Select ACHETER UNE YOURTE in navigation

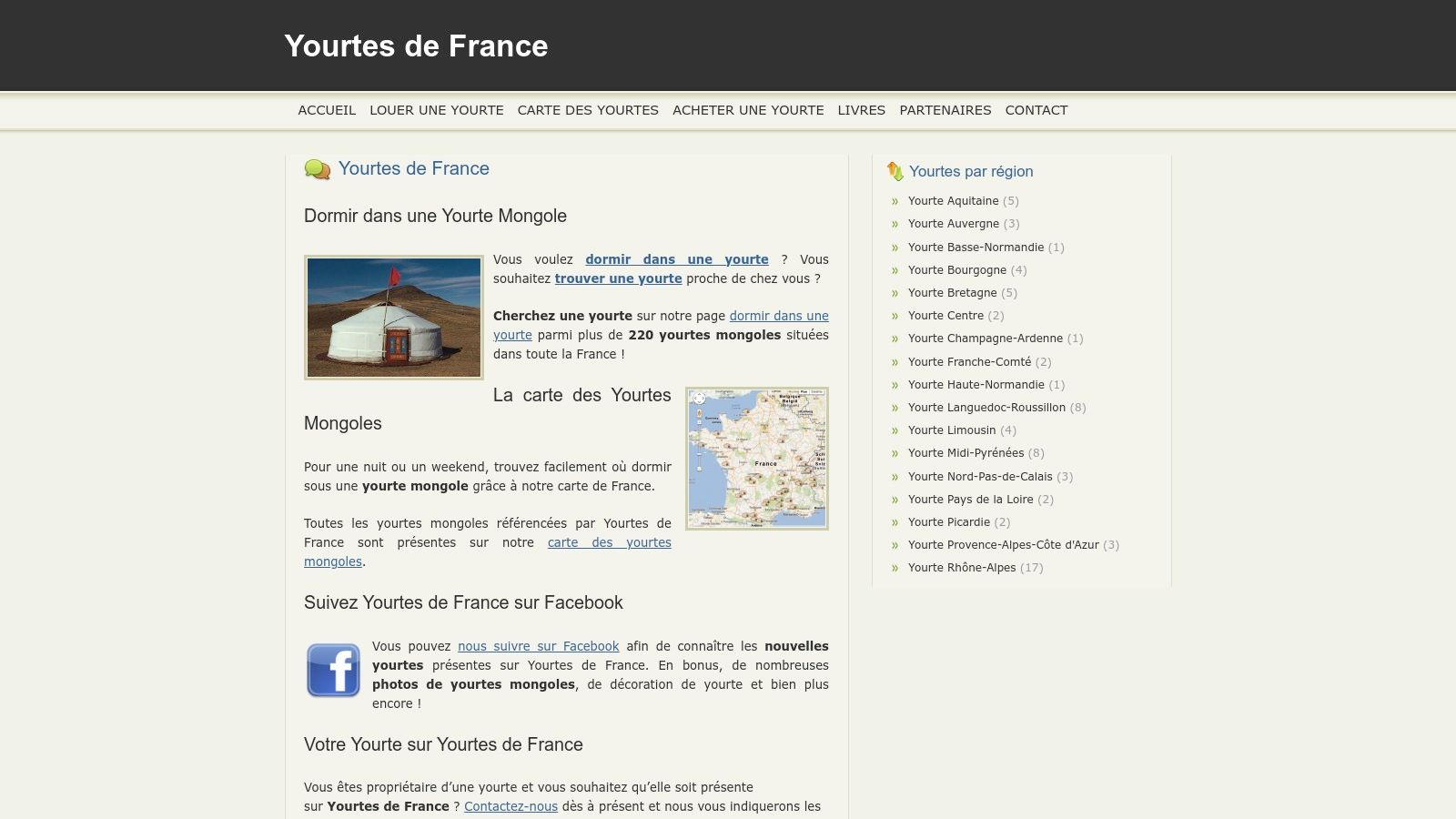pos(748,110)
